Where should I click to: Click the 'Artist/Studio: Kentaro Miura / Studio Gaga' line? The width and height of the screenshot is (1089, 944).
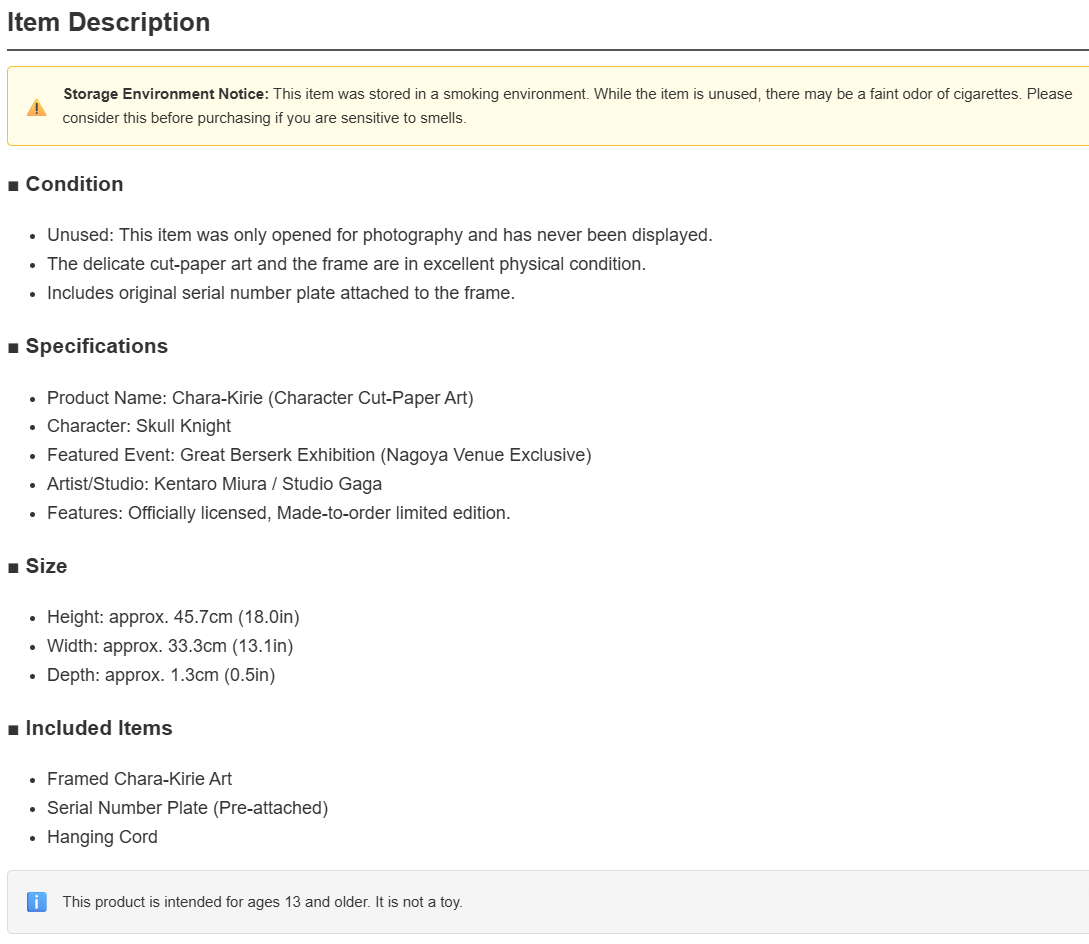pos(215,484)
